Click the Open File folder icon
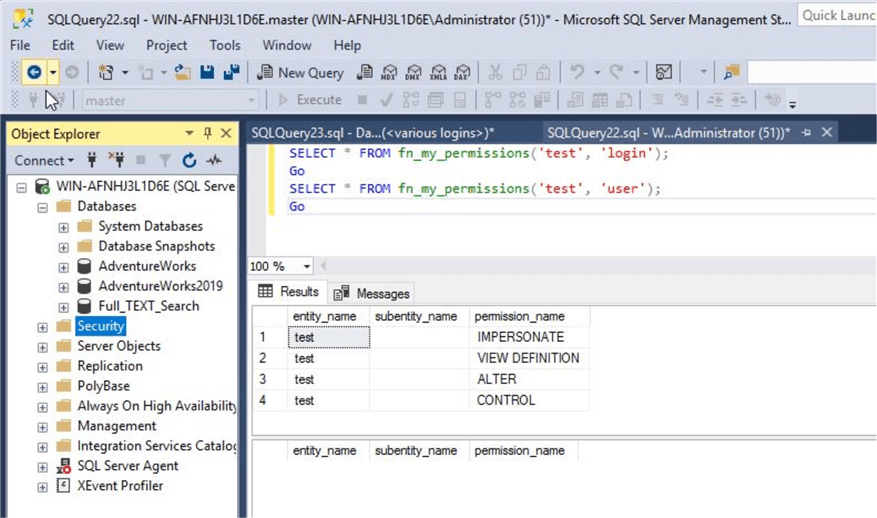 pyautogui.click(x=182, y=72)
